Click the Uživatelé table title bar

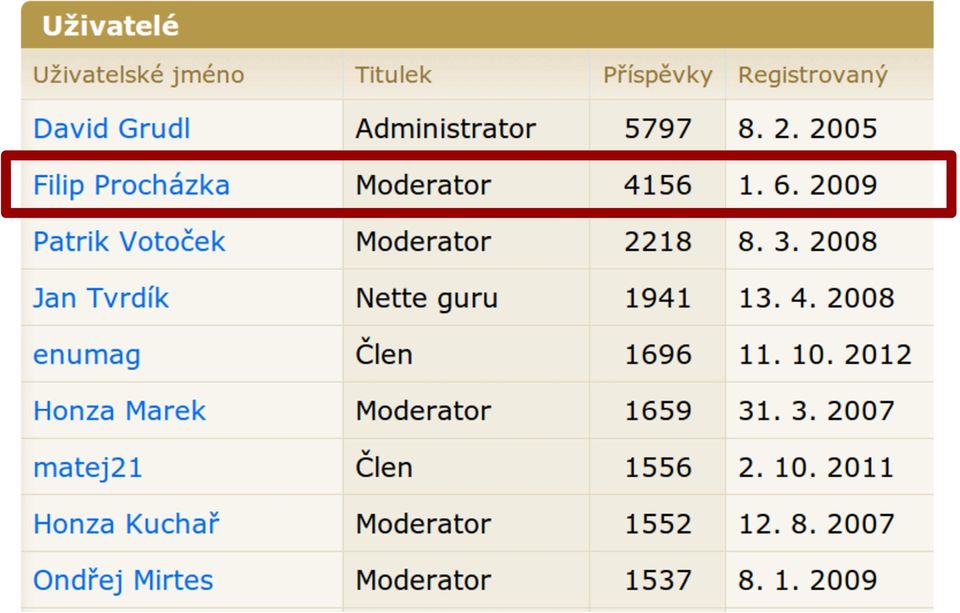click(x=477, y=25)
